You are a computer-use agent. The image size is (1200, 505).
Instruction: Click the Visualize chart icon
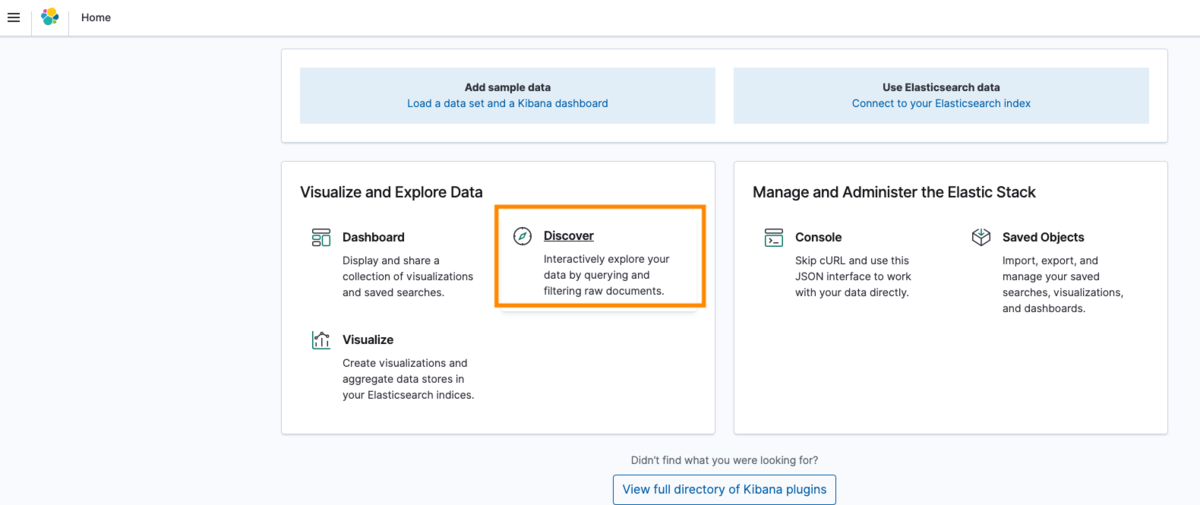[x=321, y=340]
